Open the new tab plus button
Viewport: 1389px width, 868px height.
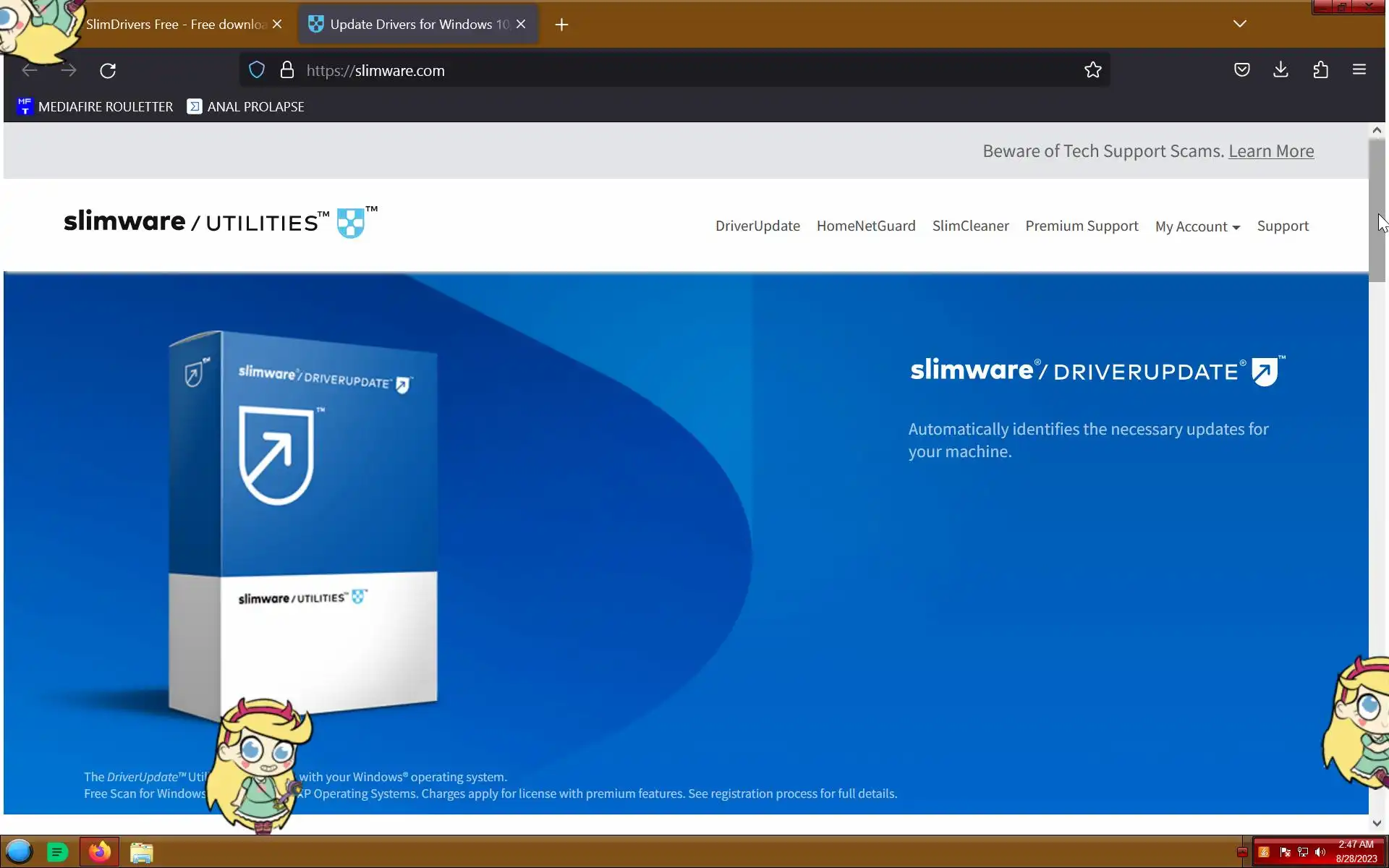point(561,25)
